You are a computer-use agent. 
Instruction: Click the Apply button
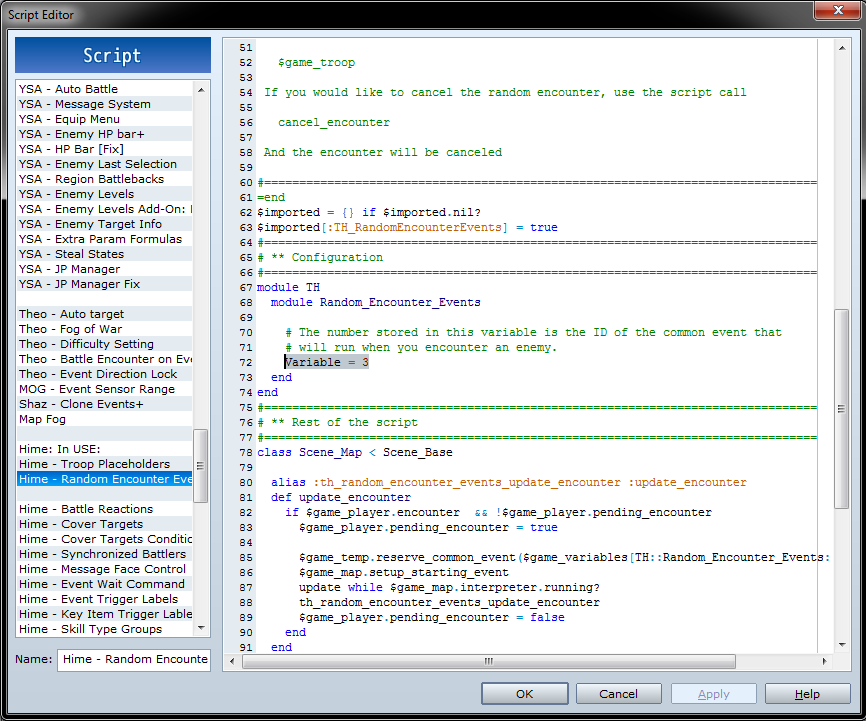point(714,693)
